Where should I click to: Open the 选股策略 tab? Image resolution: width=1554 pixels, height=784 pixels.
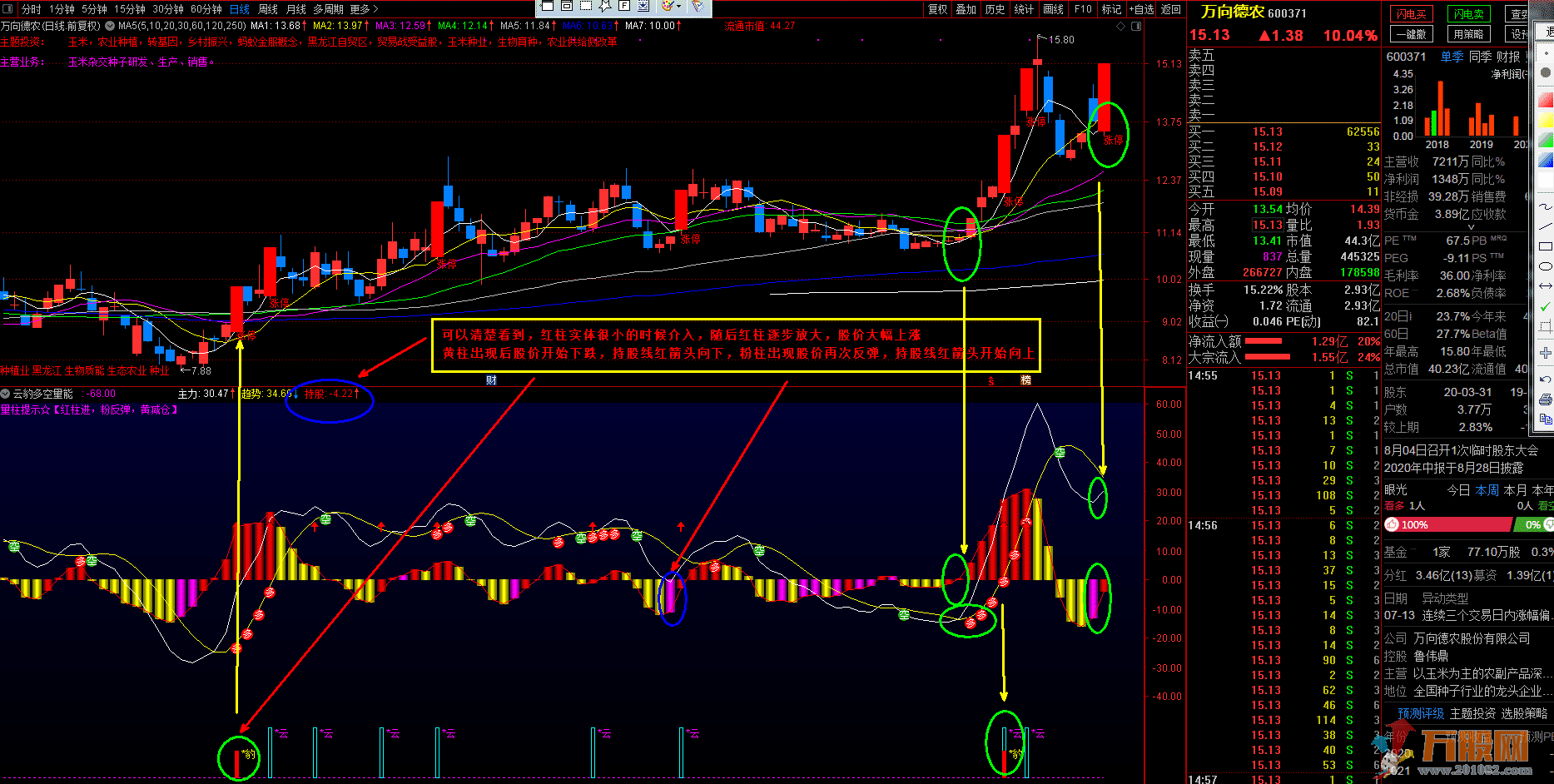[1525, 713]
